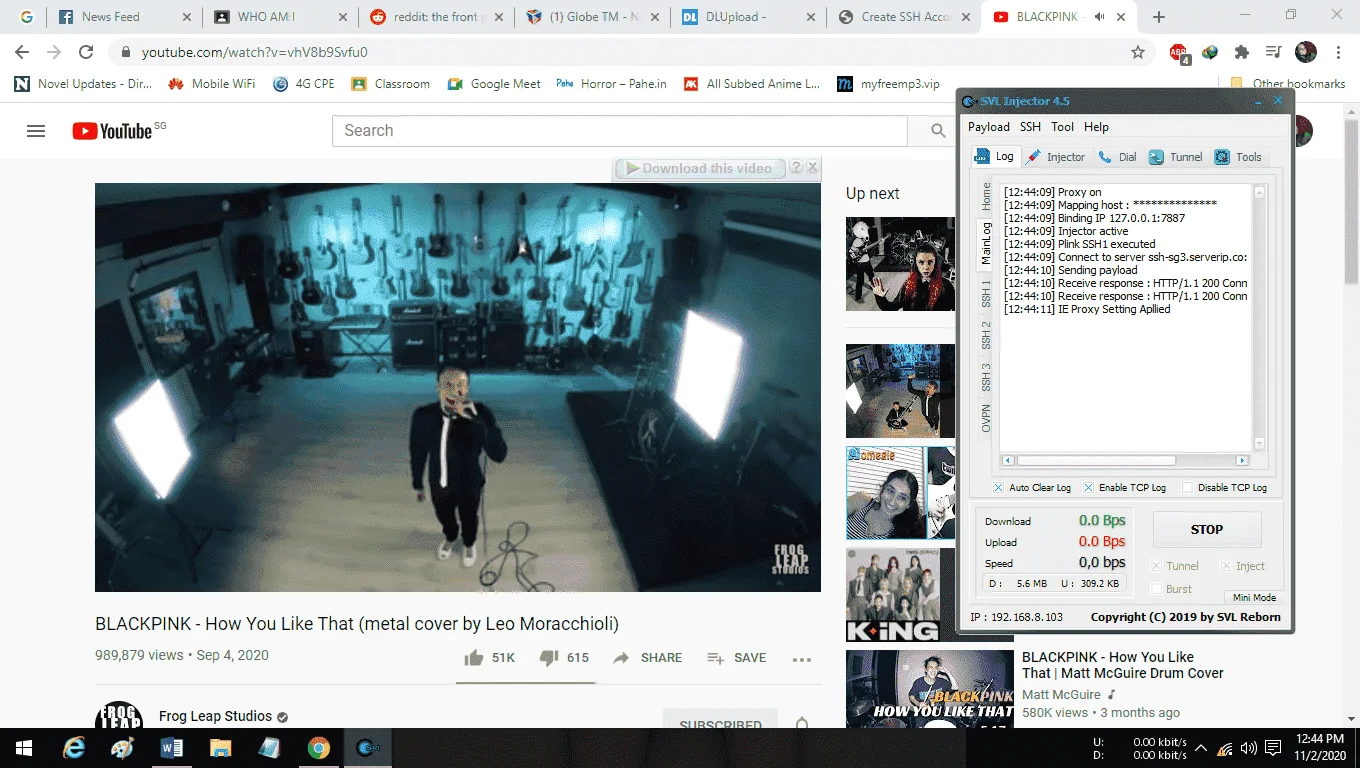Go back in Chrome

tap(24, 52)
